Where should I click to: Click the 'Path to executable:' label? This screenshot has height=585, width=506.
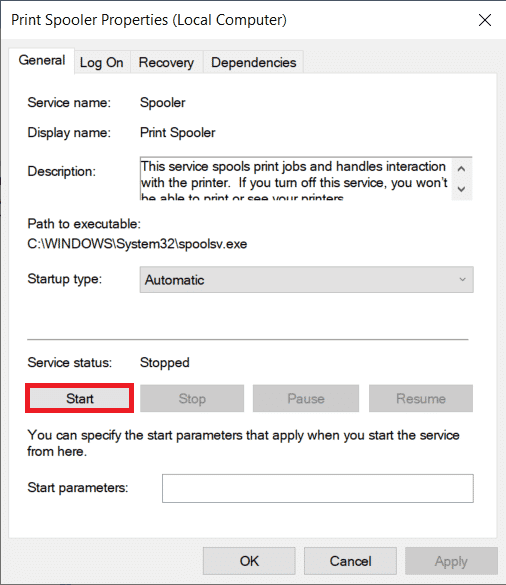pos(84,224)
